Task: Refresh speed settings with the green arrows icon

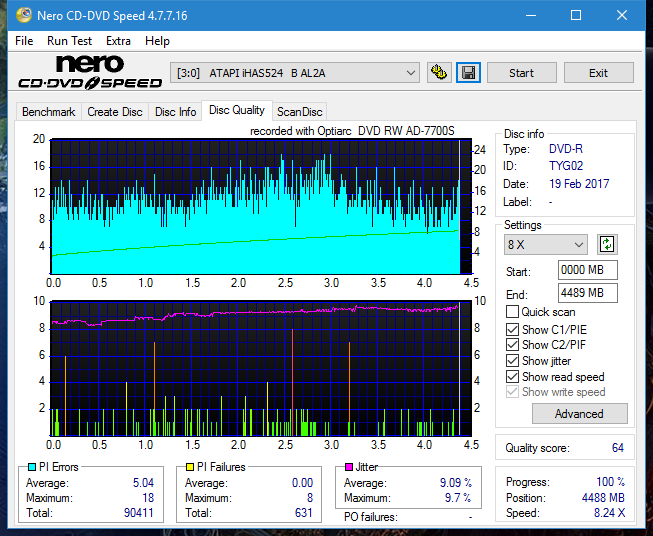Action: (x=607, y=244)
